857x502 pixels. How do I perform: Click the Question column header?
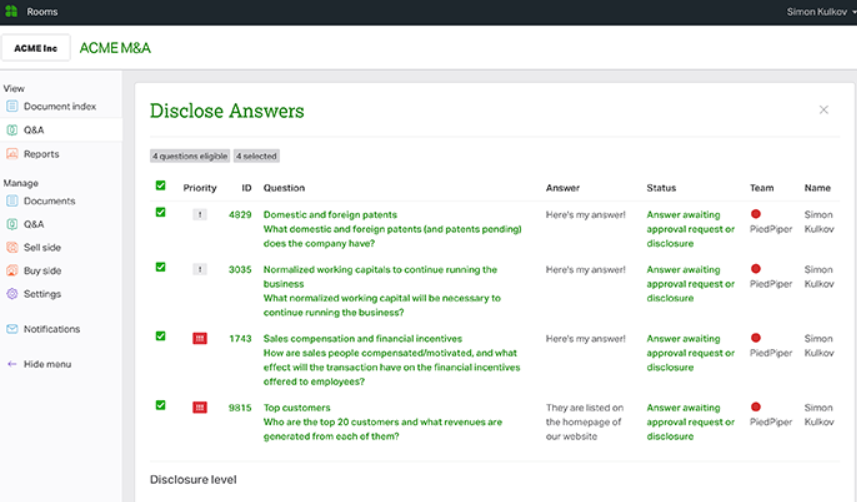click(x=284, y=188)
